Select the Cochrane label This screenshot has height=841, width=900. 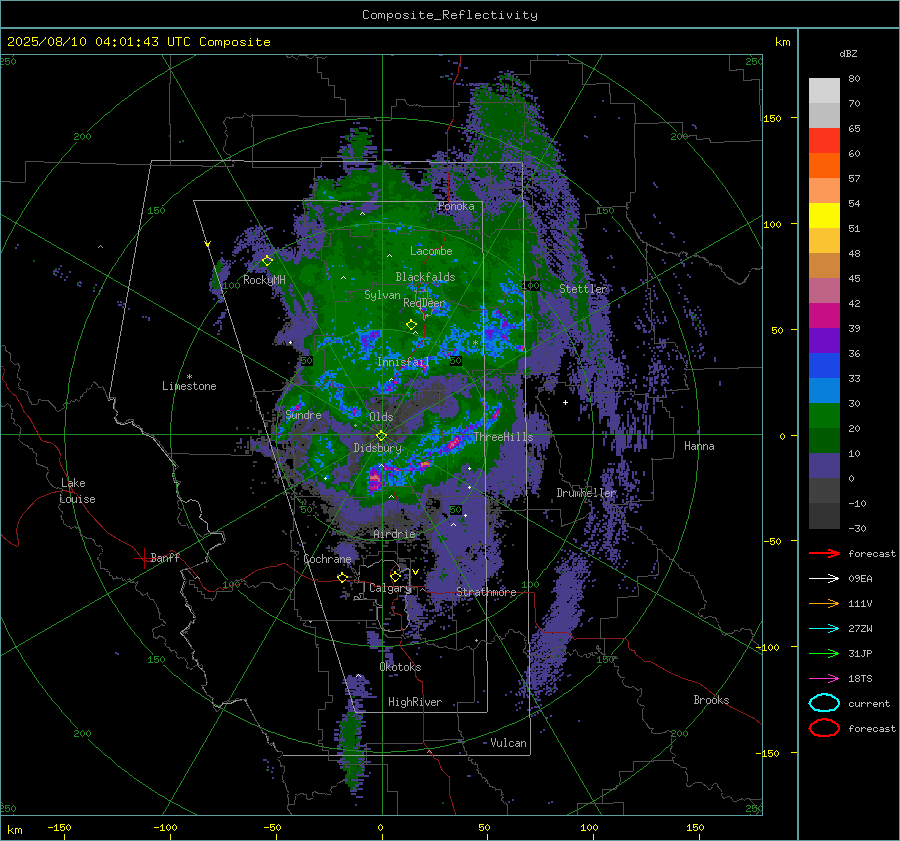327,559
